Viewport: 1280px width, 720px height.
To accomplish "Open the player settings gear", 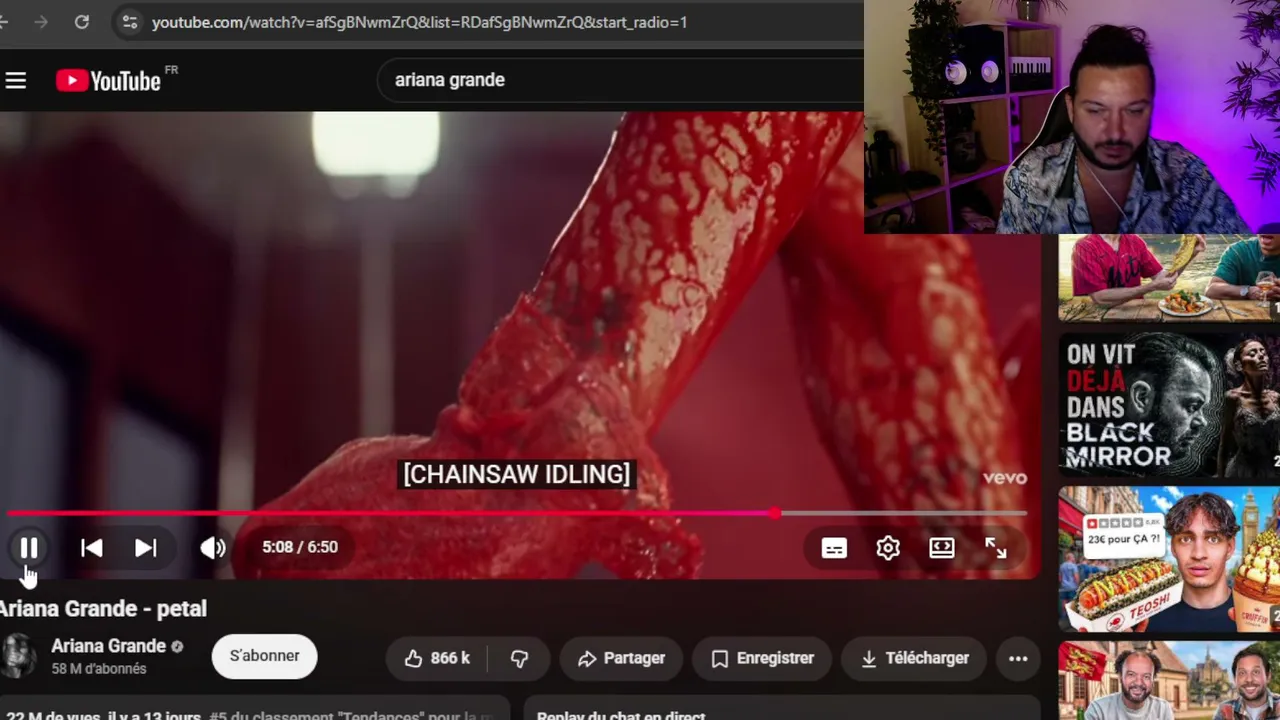I will tap(888, 547).
